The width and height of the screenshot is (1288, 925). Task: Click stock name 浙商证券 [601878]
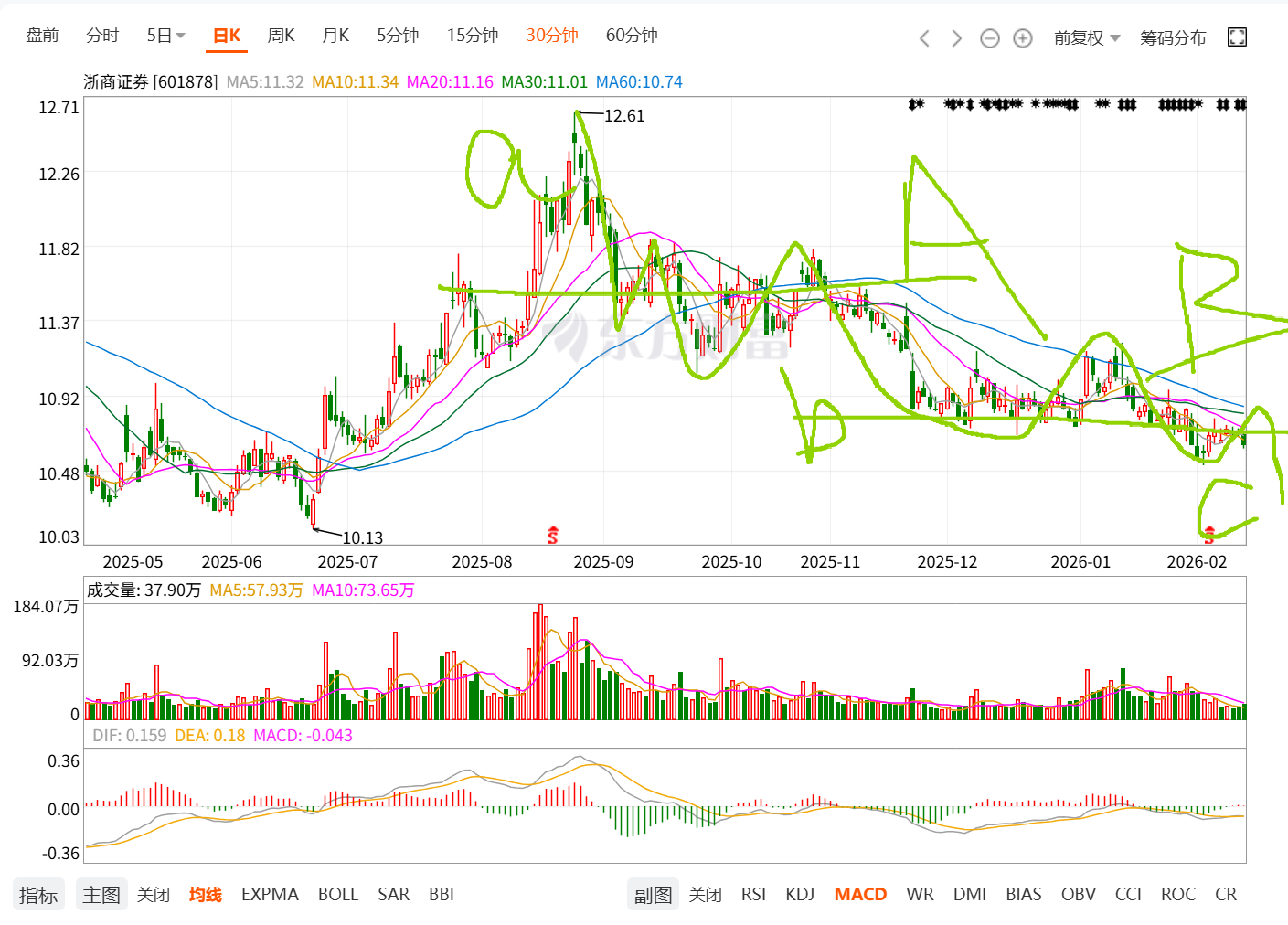151,82
